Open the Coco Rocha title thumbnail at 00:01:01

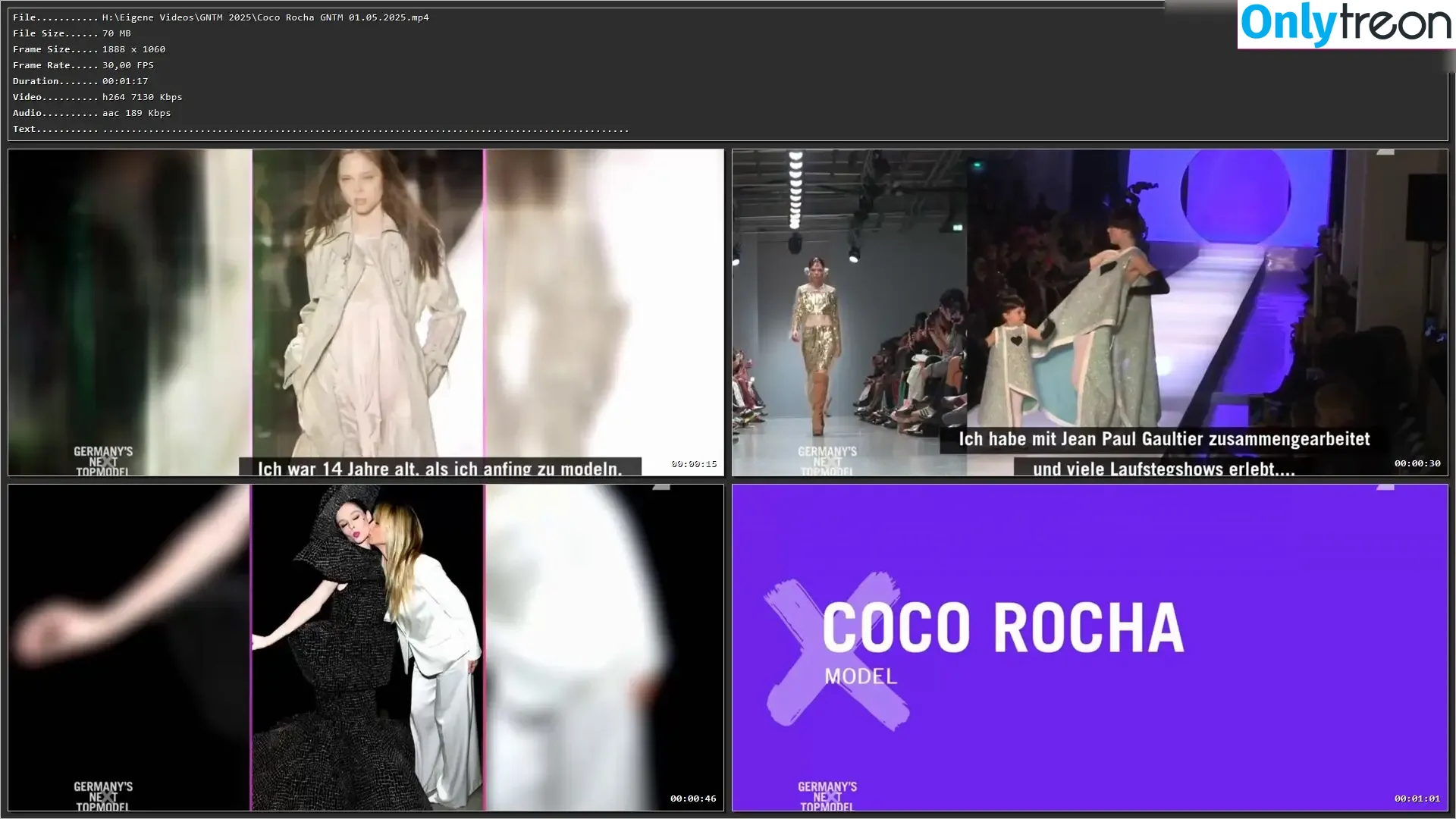point(1090,648)
